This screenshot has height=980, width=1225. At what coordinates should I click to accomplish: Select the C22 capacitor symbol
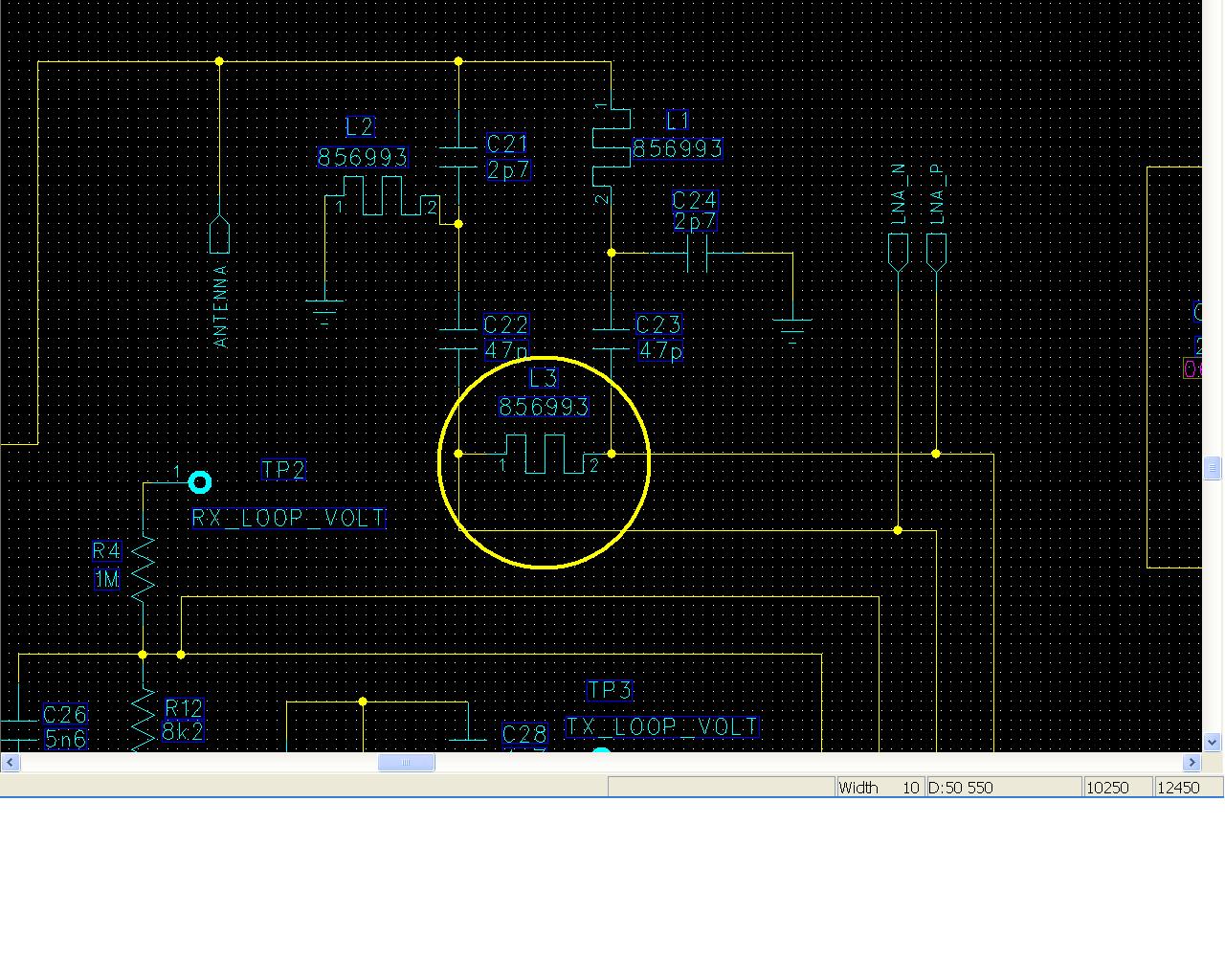pos(458,339)
